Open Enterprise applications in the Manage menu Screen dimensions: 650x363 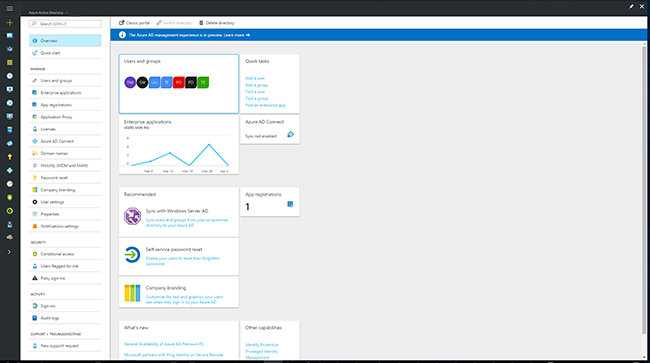pos(65,93)
